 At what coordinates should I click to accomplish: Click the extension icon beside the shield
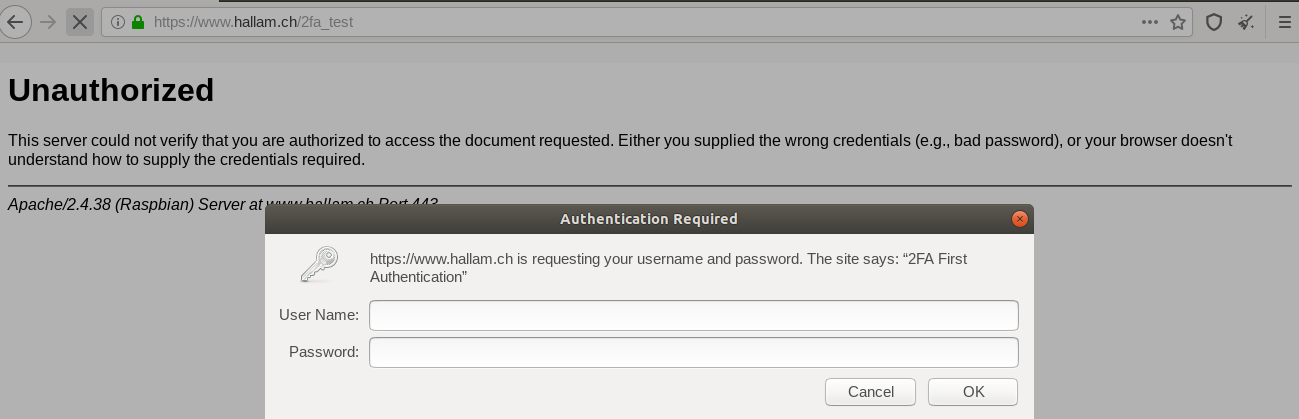tap(1245, 22)
